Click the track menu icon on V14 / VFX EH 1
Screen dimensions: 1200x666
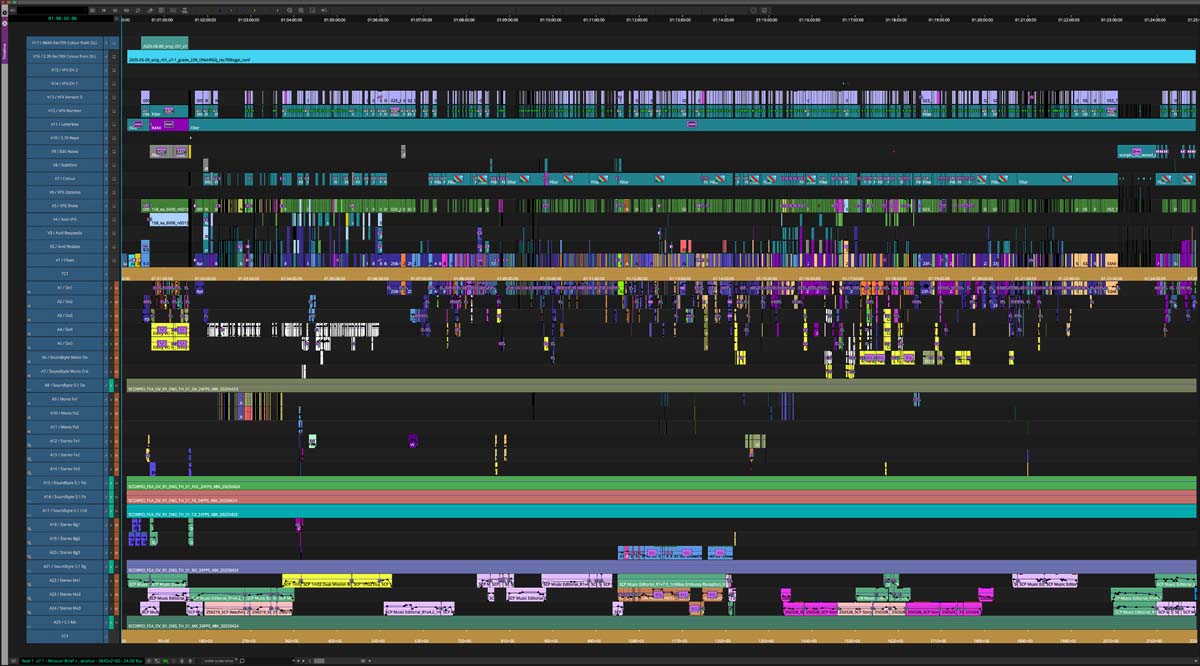tap(114, 84)
